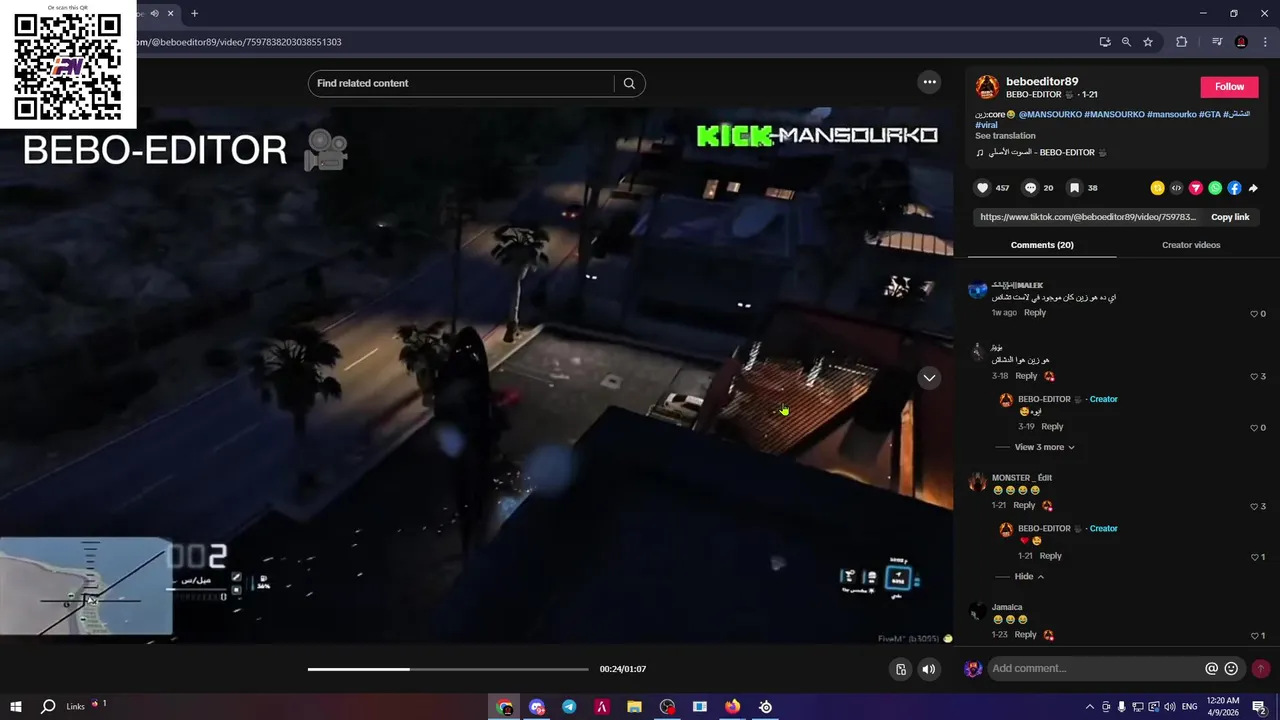Open File Explorer from the taskbar
Screen dimensions: 1280x720
point(634,707)
